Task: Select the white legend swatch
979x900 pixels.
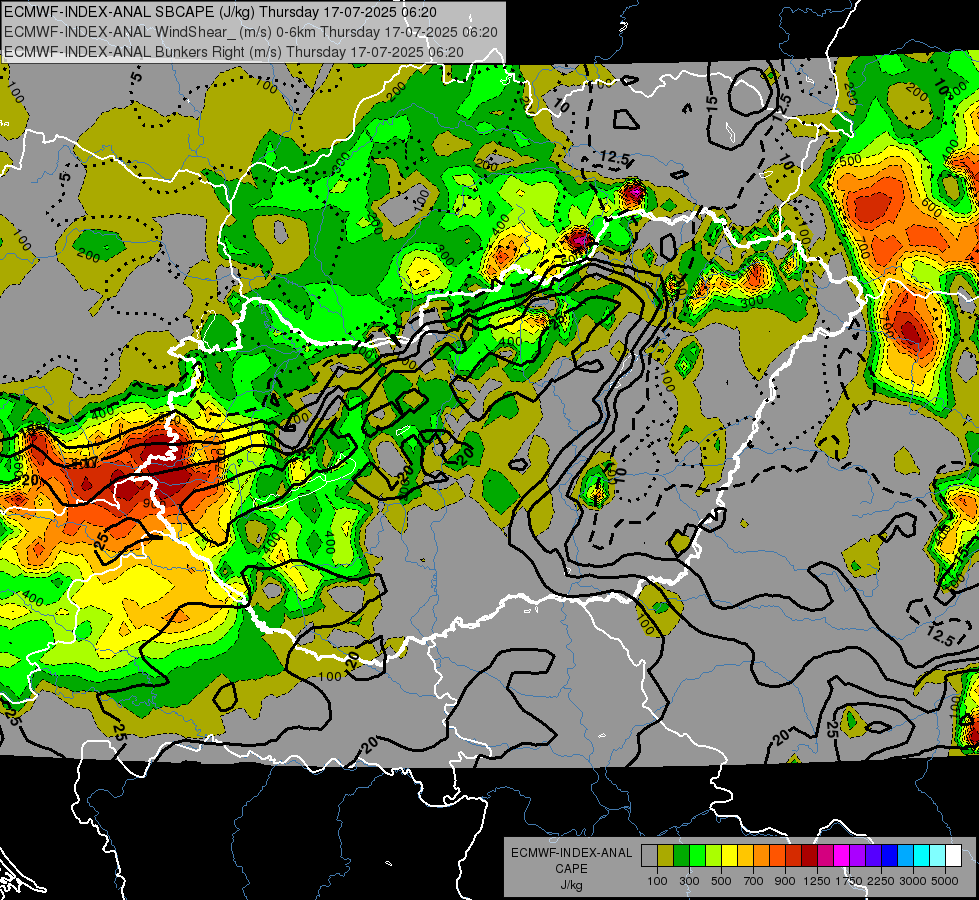Action: pos(953,856)
